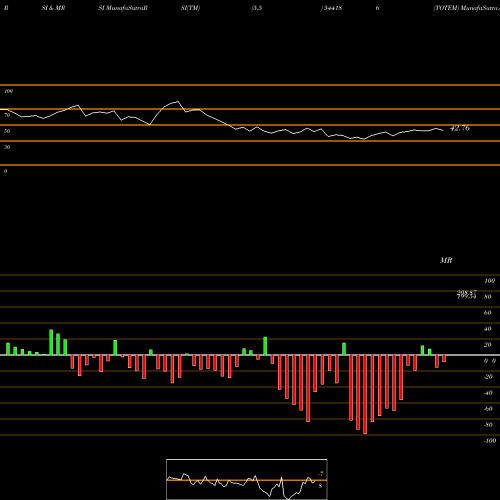
Task: Click the deepest red momentum bar
Action: pyautogui.click(x=365, y=394)
